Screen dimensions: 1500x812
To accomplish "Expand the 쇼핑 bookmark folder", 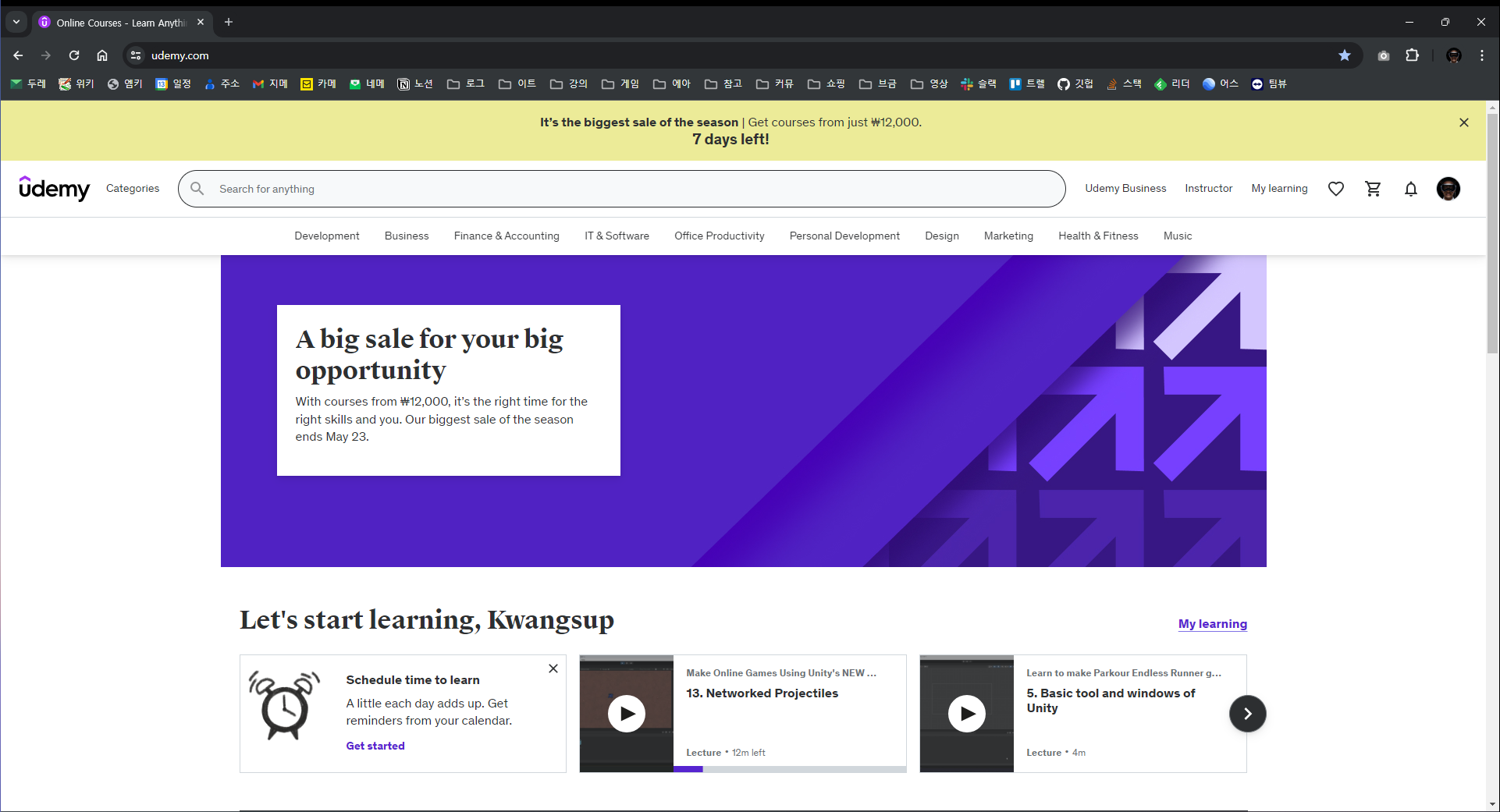I will pyautogui.click(x=826, y=84).
